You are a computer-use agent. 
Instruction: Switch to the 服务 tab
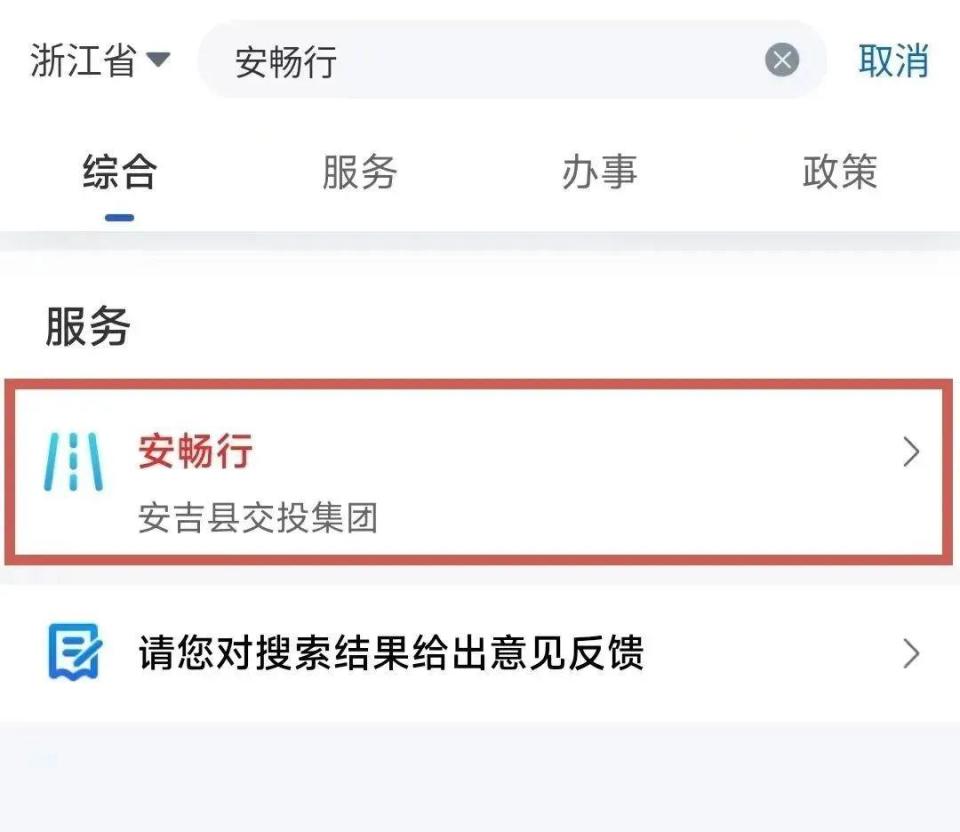[x=362, y=172]
